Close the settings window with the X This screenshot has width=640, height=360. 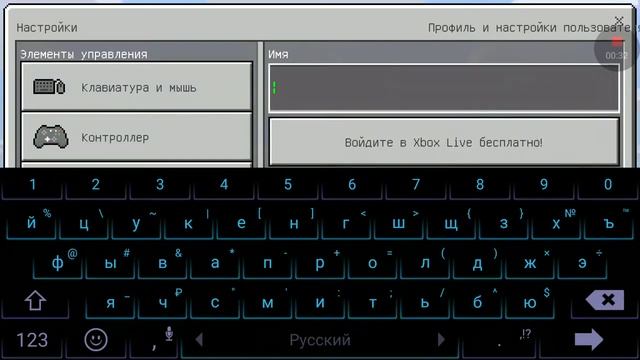pos(619,20)
